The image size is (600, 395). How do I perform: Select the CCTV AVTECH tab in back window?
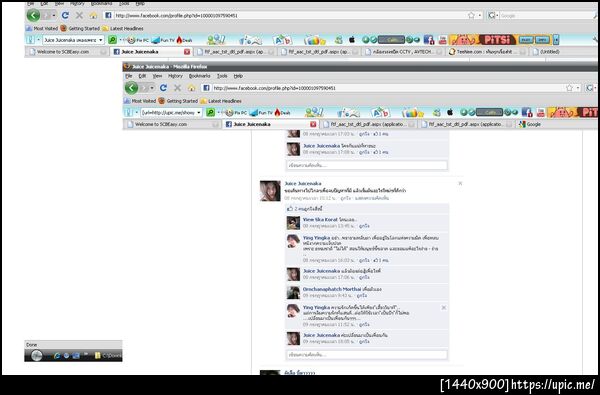click(403, 52)
